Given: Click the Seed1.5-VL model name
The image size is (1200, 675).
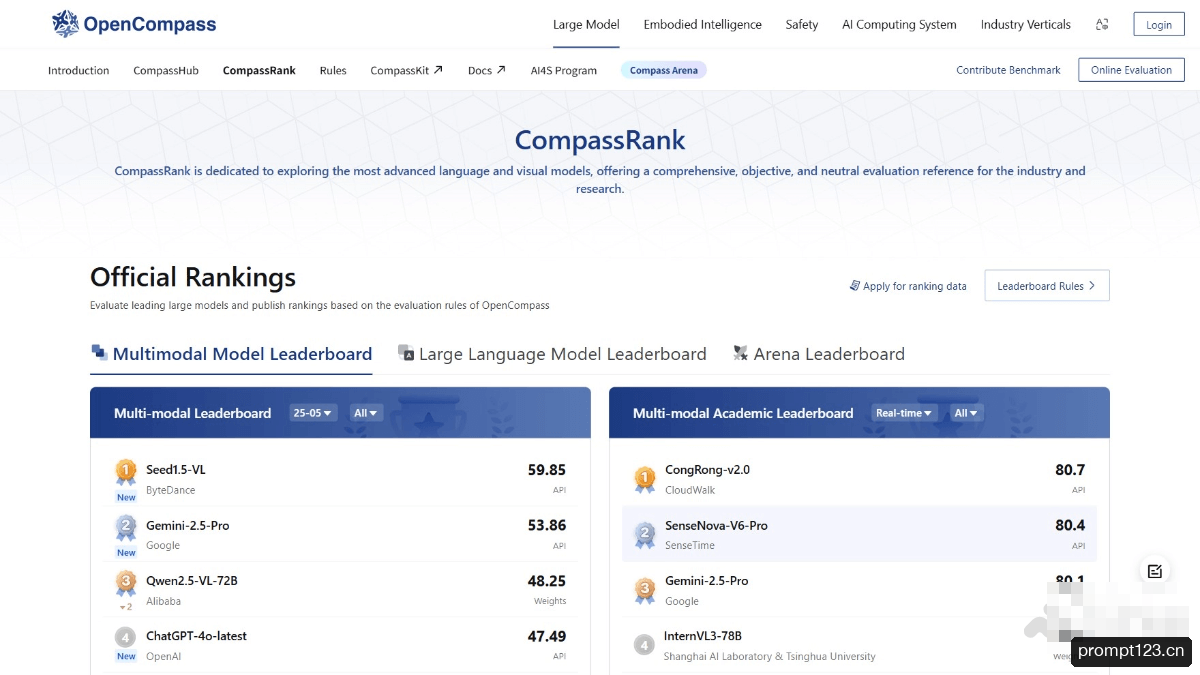Looking at the screenshot, I should (x=176, y=470).
